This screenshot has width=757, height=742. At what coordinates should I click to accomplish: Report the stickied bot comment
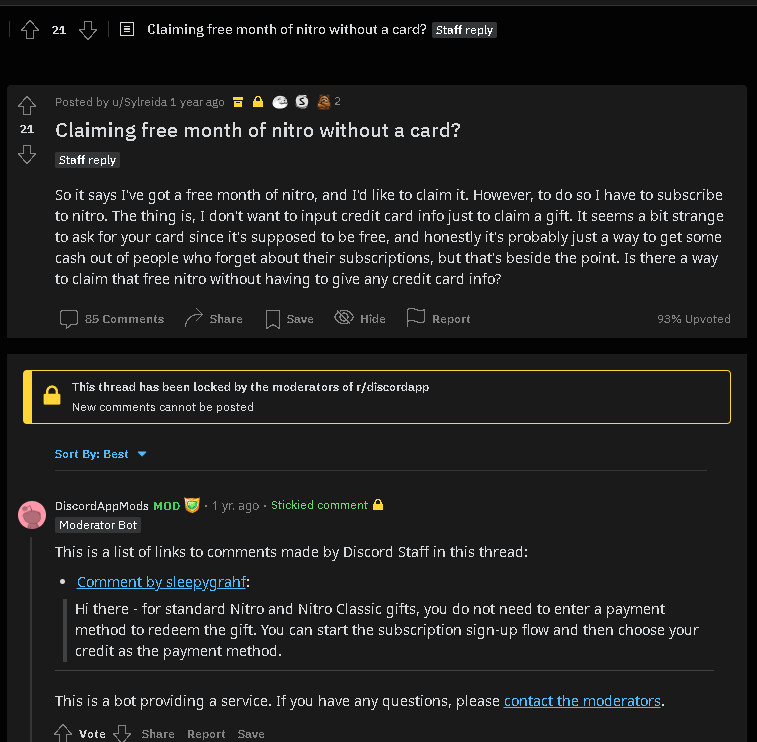pyautogui.click(x=206, y=734)
